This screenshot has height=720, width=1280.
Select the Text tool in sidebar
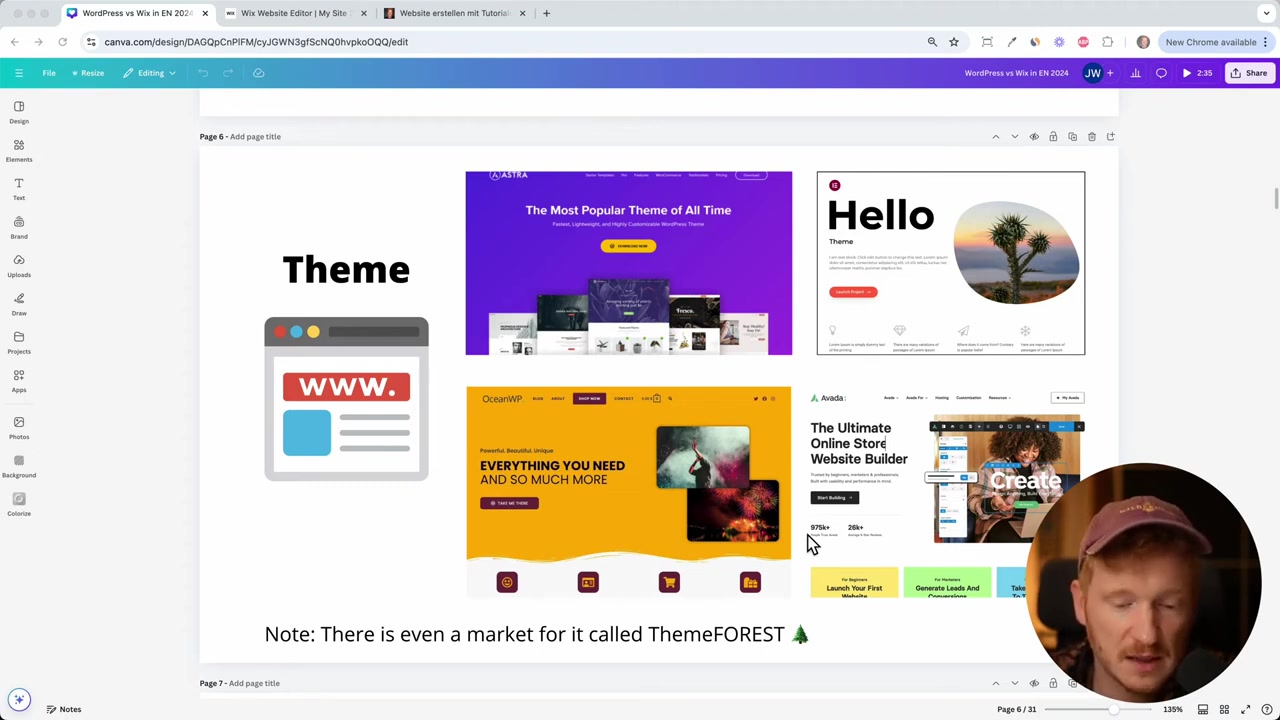[x=19, y=189]
